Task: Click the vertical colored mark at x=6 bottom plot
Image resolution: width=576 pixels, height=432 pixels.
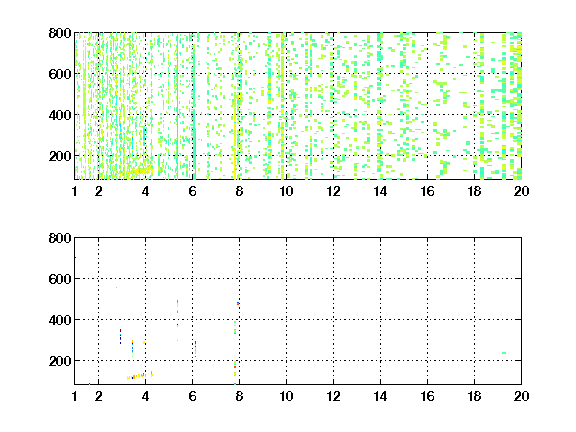Action: tap(195, 349)
